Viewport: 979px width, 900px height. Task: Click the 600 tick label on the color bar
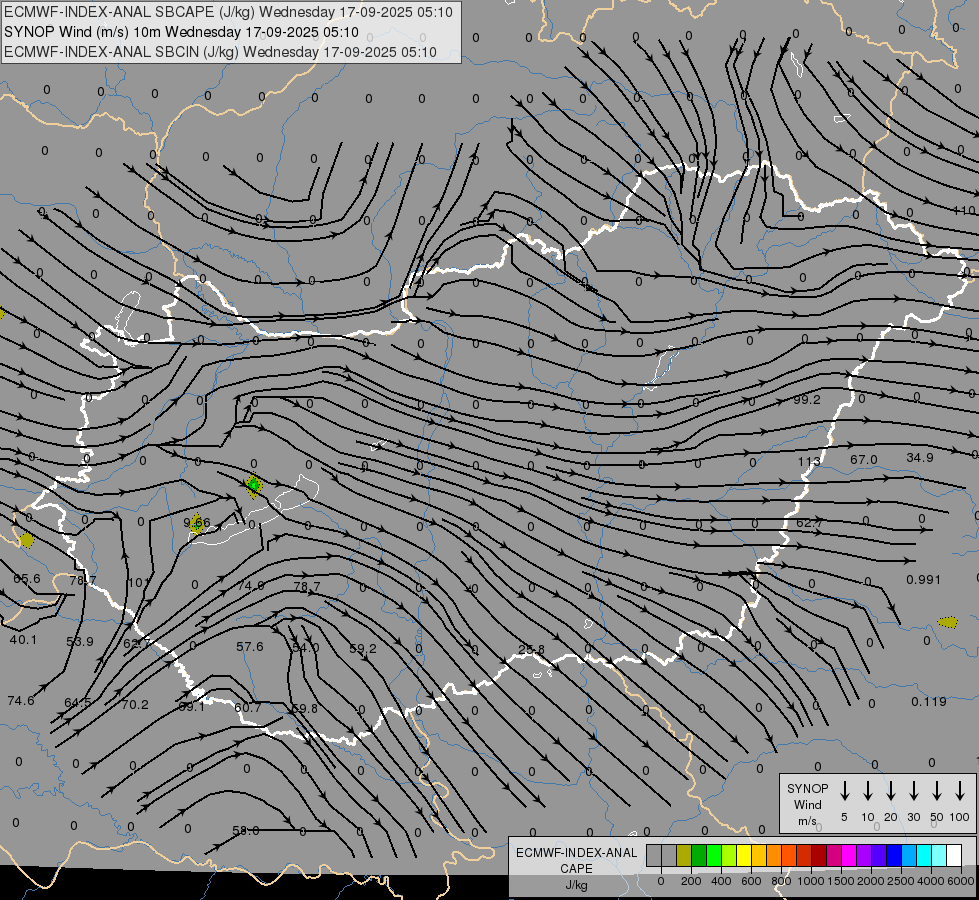(x=751, y=881)
